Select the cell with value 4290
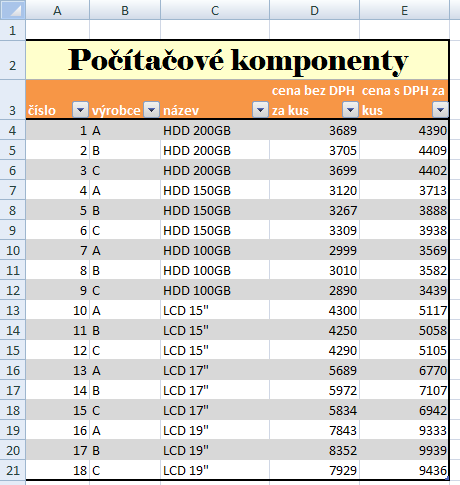The height and width of the screenshot is (485, 460). pos(314,350)
